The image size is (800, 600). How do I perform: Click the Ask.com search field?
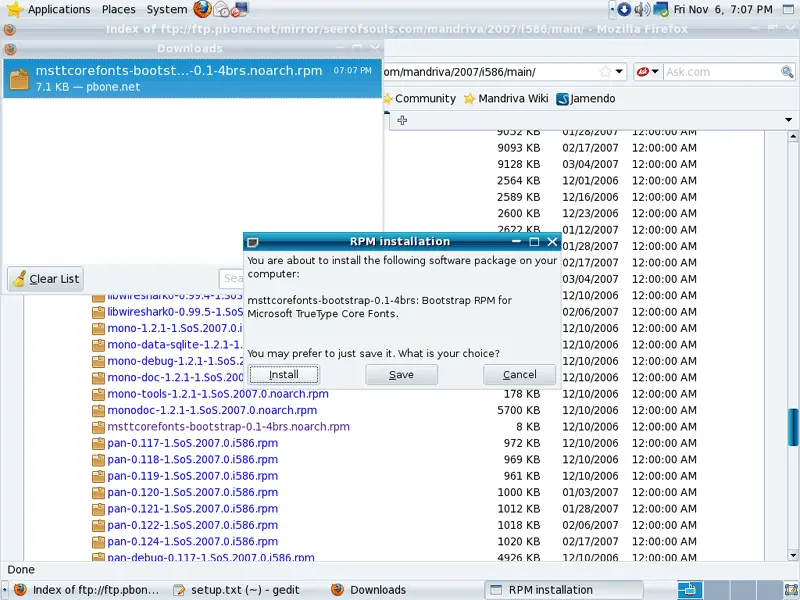pos(721,72)
